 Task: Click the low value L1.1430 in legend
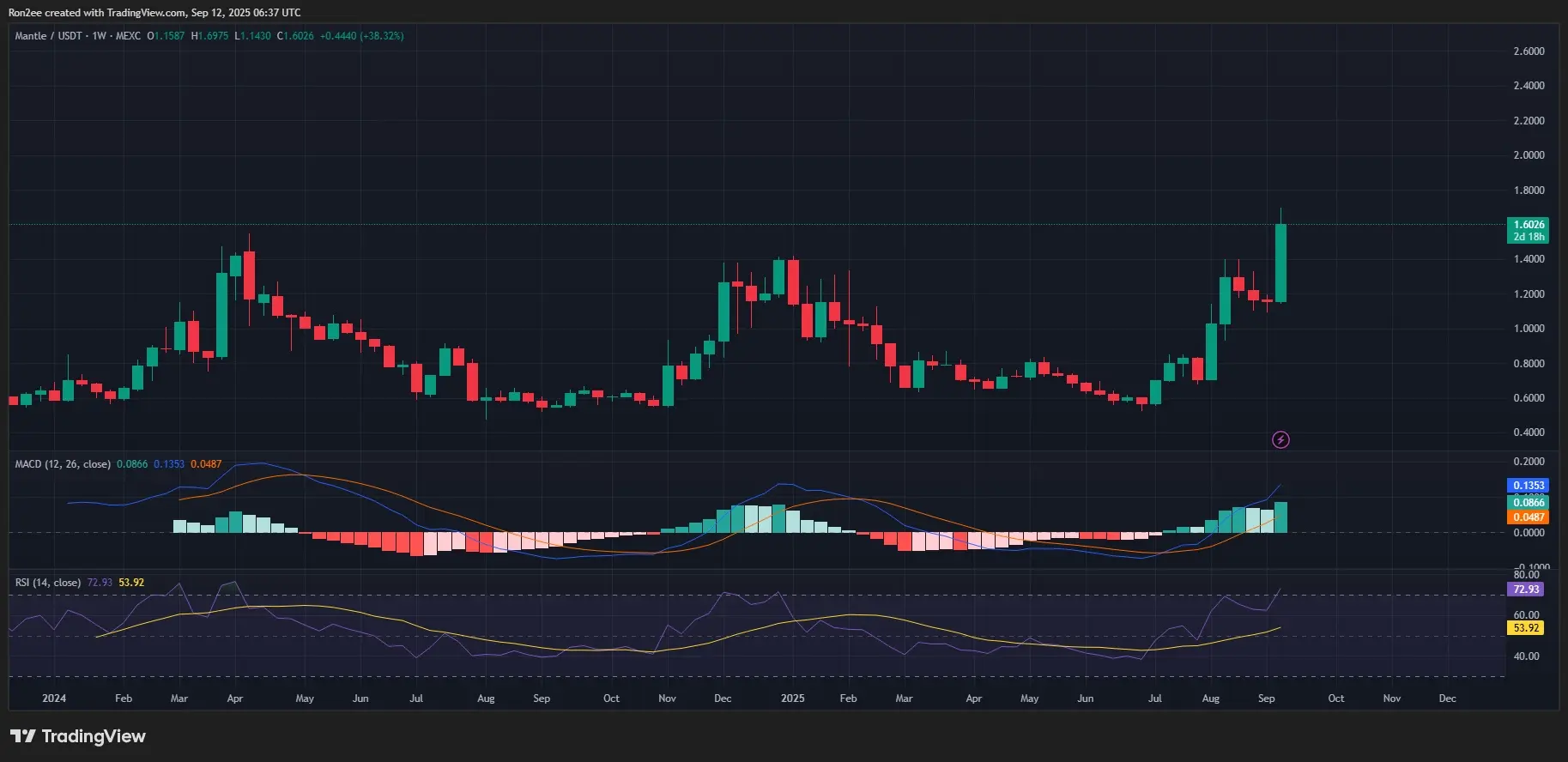(252, 36)
